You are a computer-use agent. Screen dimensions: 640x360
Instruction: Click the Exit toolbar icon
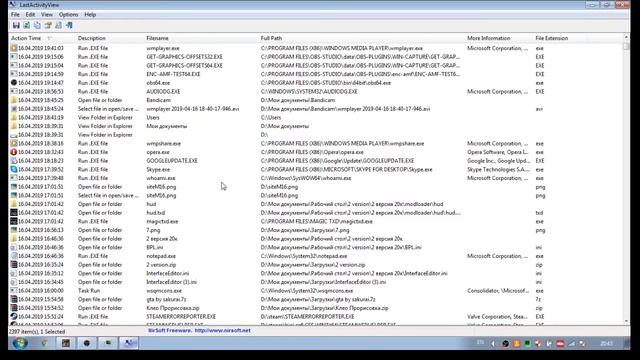69,25
